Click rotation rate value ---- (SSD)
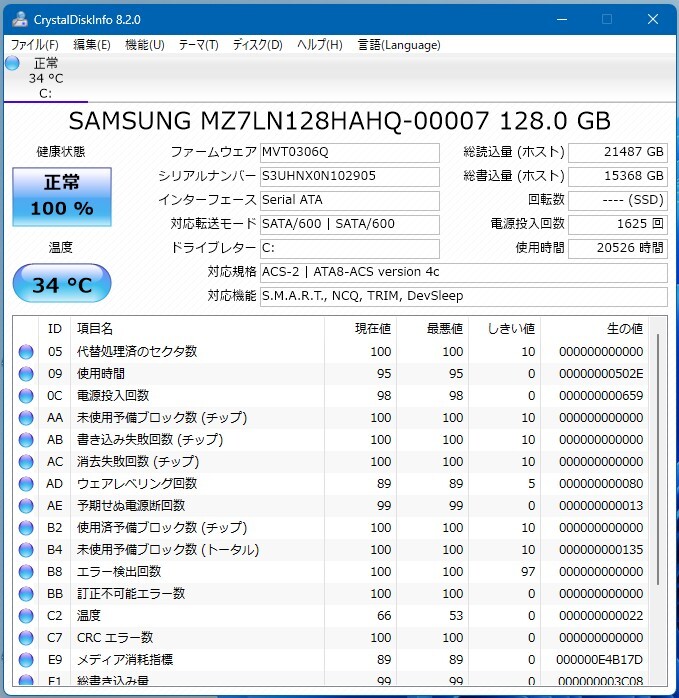The width and height of the screenshot is (679, 698). point(618,200)
